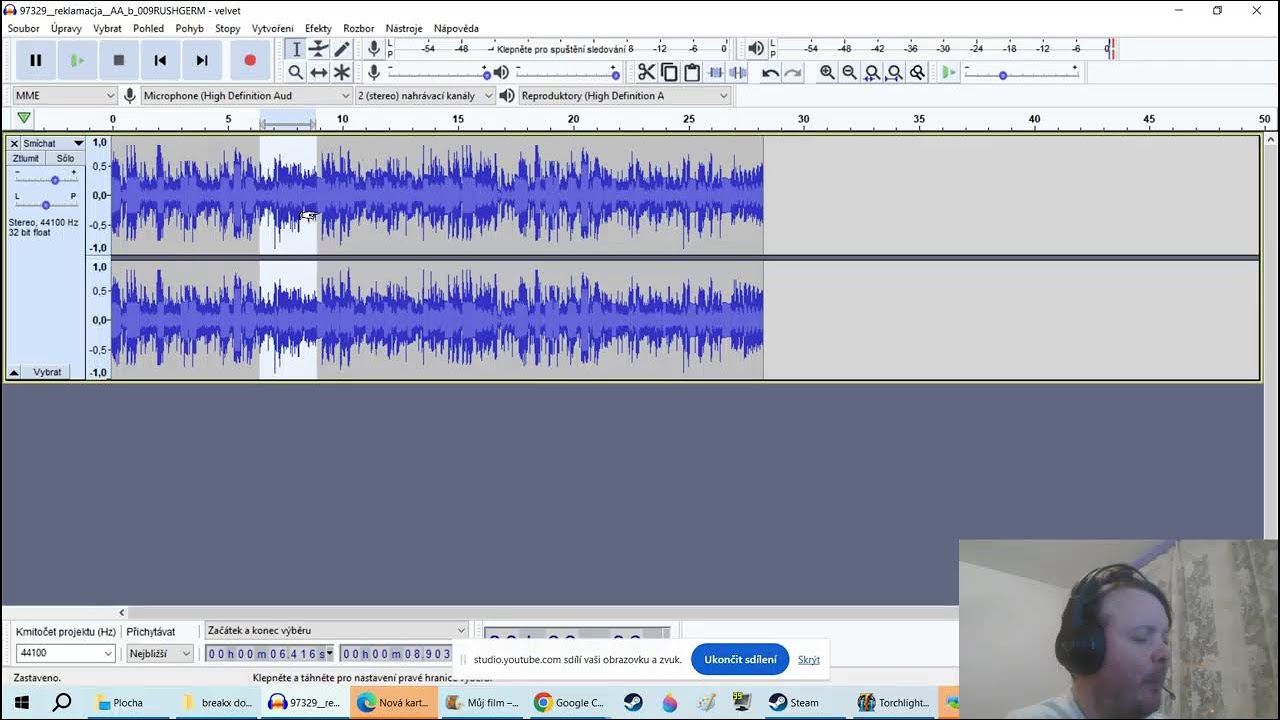Select the Selection (I-beam) tool

pyautogui.click(x=295, y=48)
